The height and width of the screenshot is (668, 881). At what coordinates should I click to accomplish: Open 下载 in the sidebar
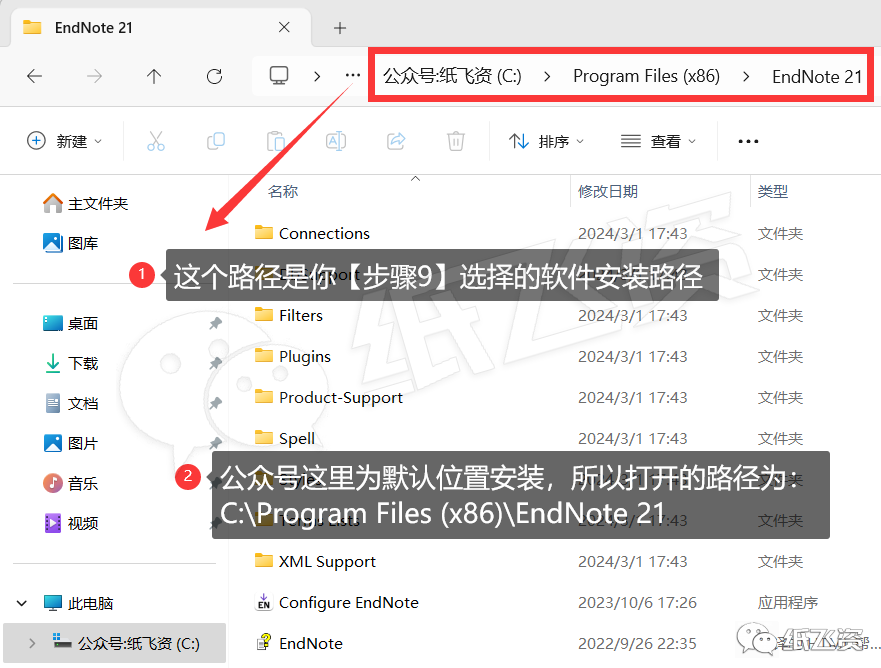70,363
